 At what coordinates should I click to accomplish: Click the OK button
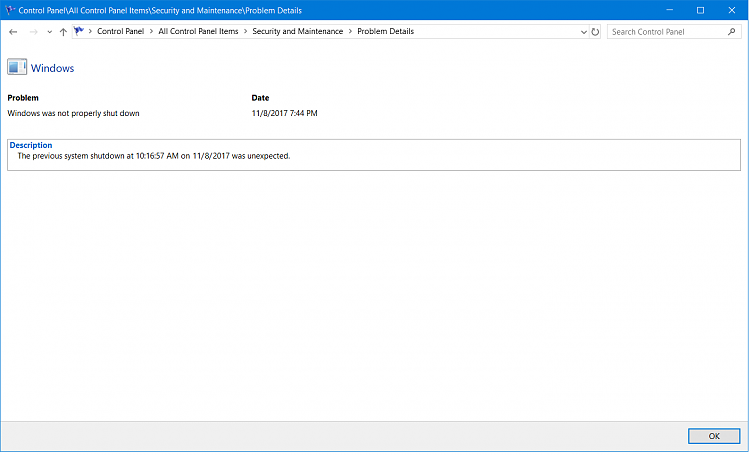tap(714, 436)
